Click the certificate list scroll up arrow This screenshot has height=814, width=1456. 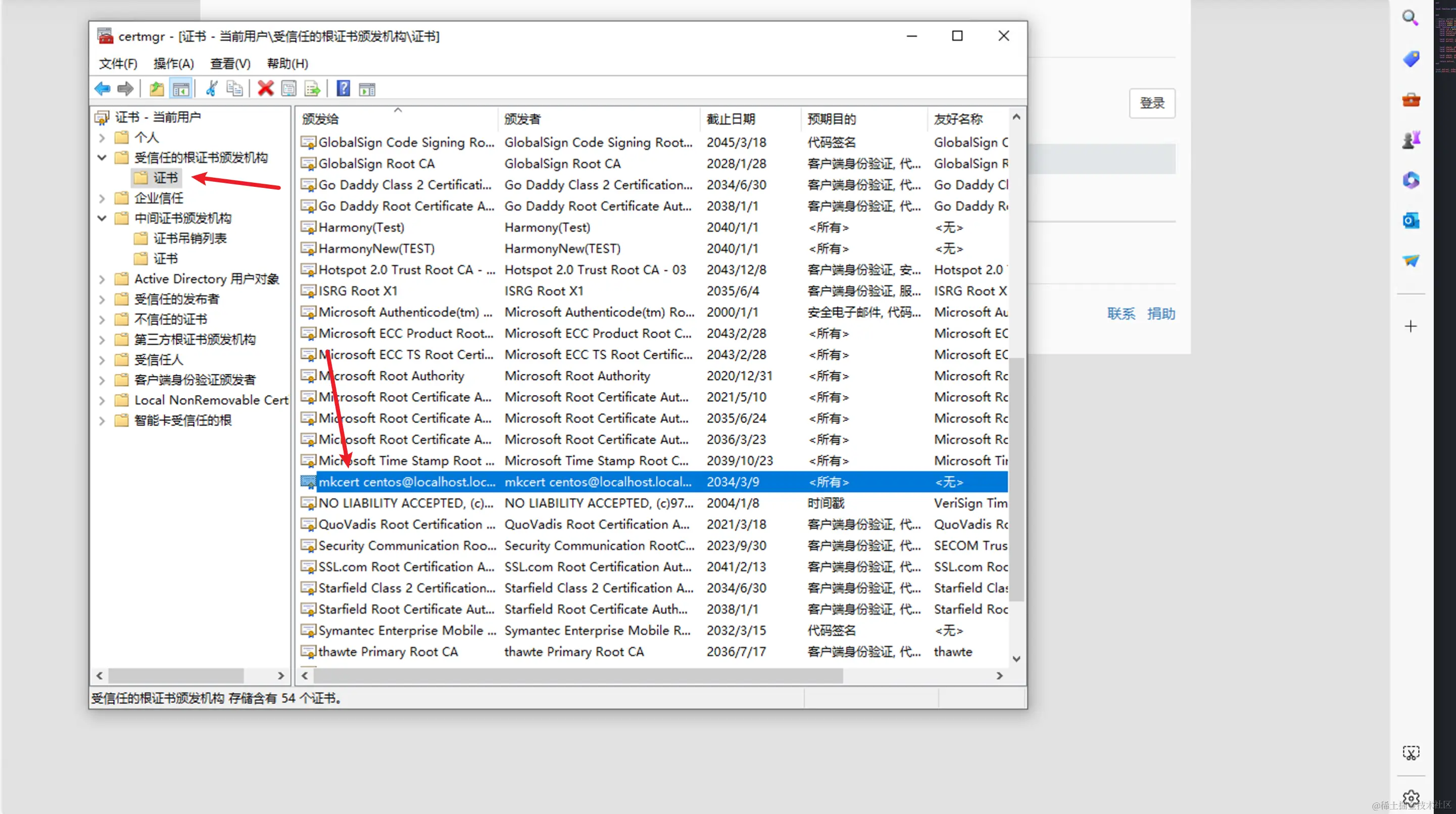[x=1016, y=117]
